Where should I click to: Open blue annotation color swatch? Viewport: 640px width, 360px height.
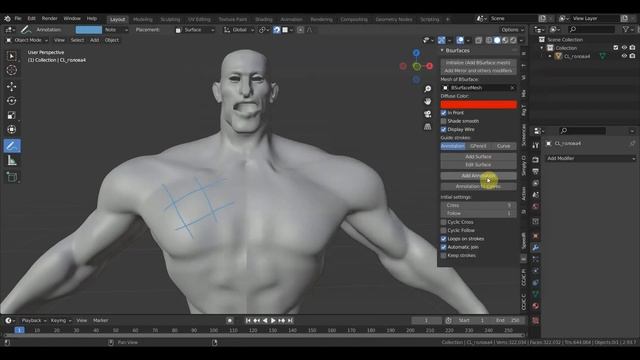89,30
